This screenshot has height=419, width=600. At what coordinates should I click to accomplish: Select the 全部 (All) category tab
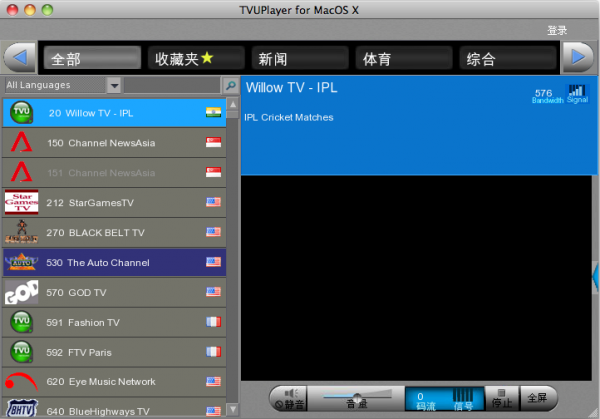92,58
